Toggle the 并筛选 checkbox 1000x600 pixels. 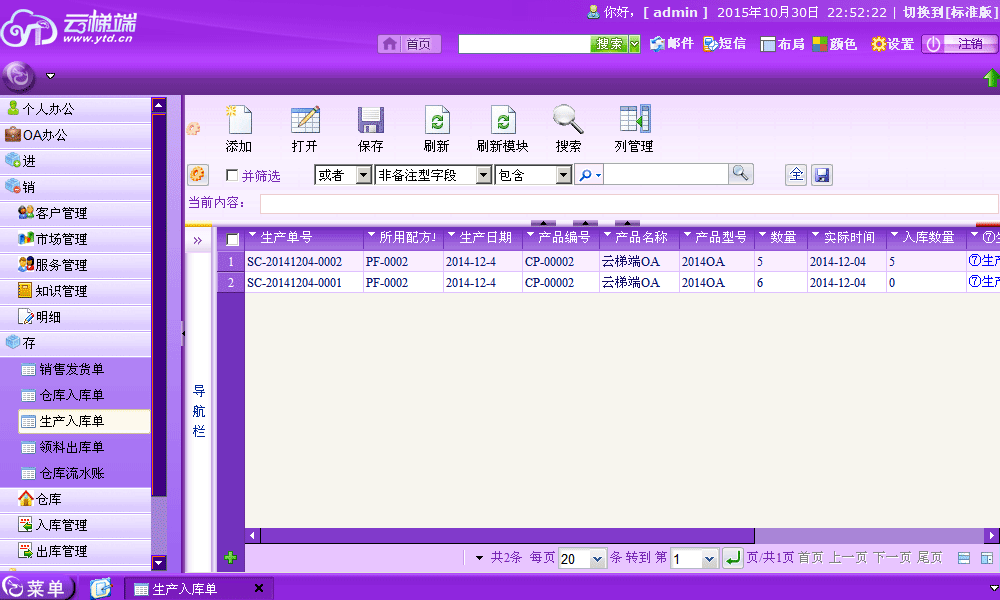pos(232,175)
